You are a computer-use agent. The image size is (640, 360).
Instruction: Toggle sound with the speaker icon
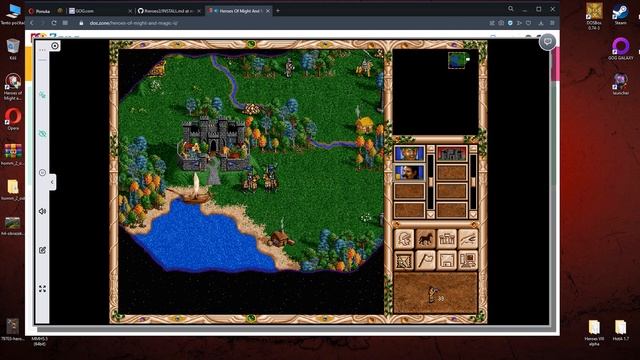pyautogui.click(x=42, y=211)
